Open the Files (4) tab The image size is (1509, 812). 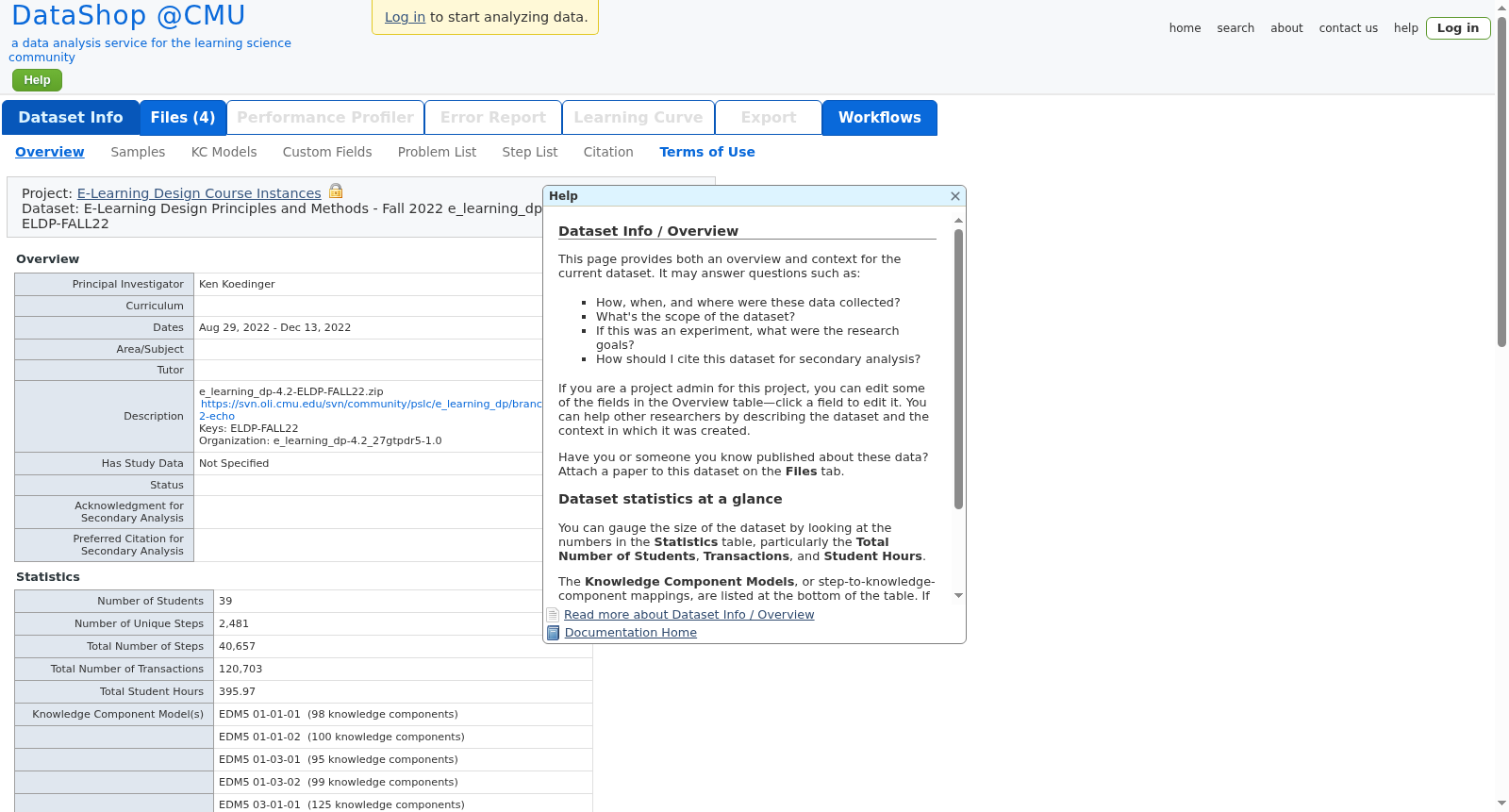pos(183,118)
